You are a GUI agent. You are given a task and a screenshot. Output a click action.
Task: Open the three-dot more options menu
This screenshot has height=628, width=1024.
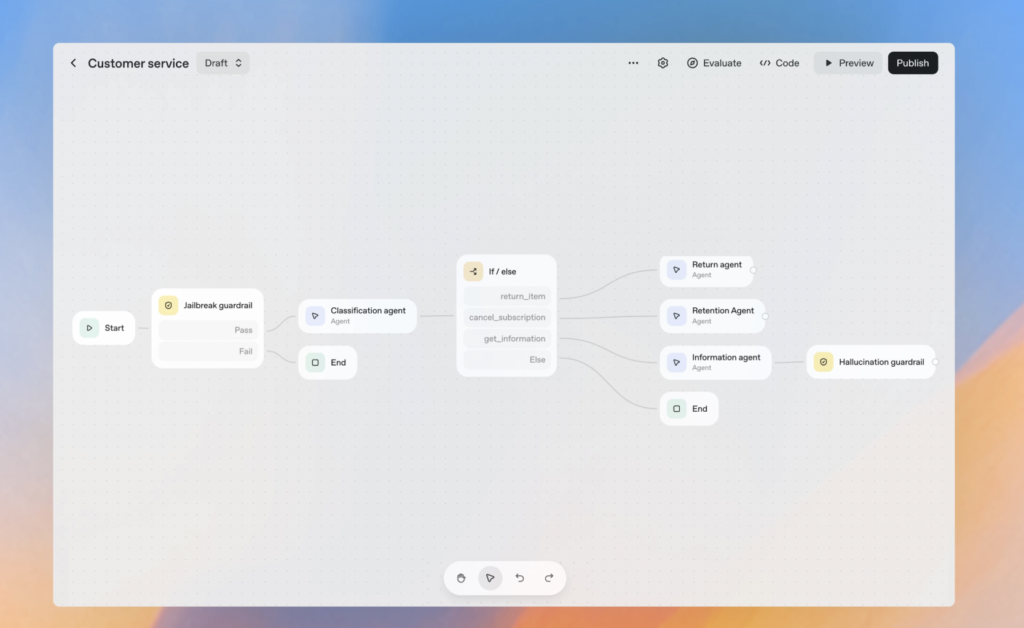pyautogui.click(x=633, y=63)
